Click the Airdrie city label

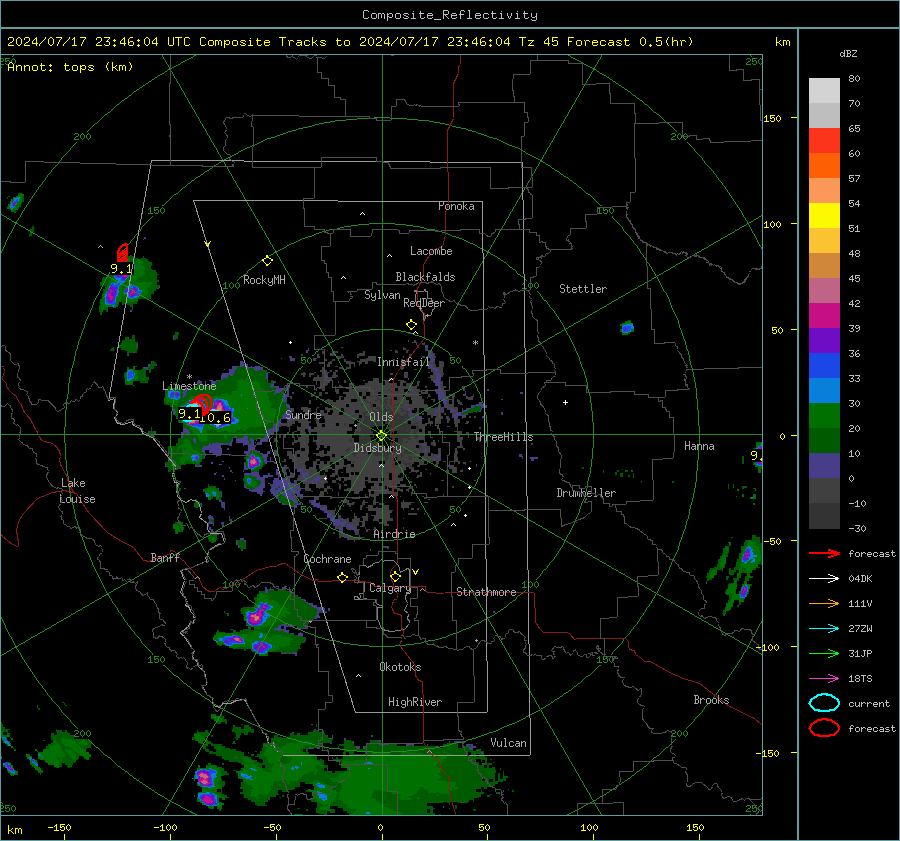[394, 534]
